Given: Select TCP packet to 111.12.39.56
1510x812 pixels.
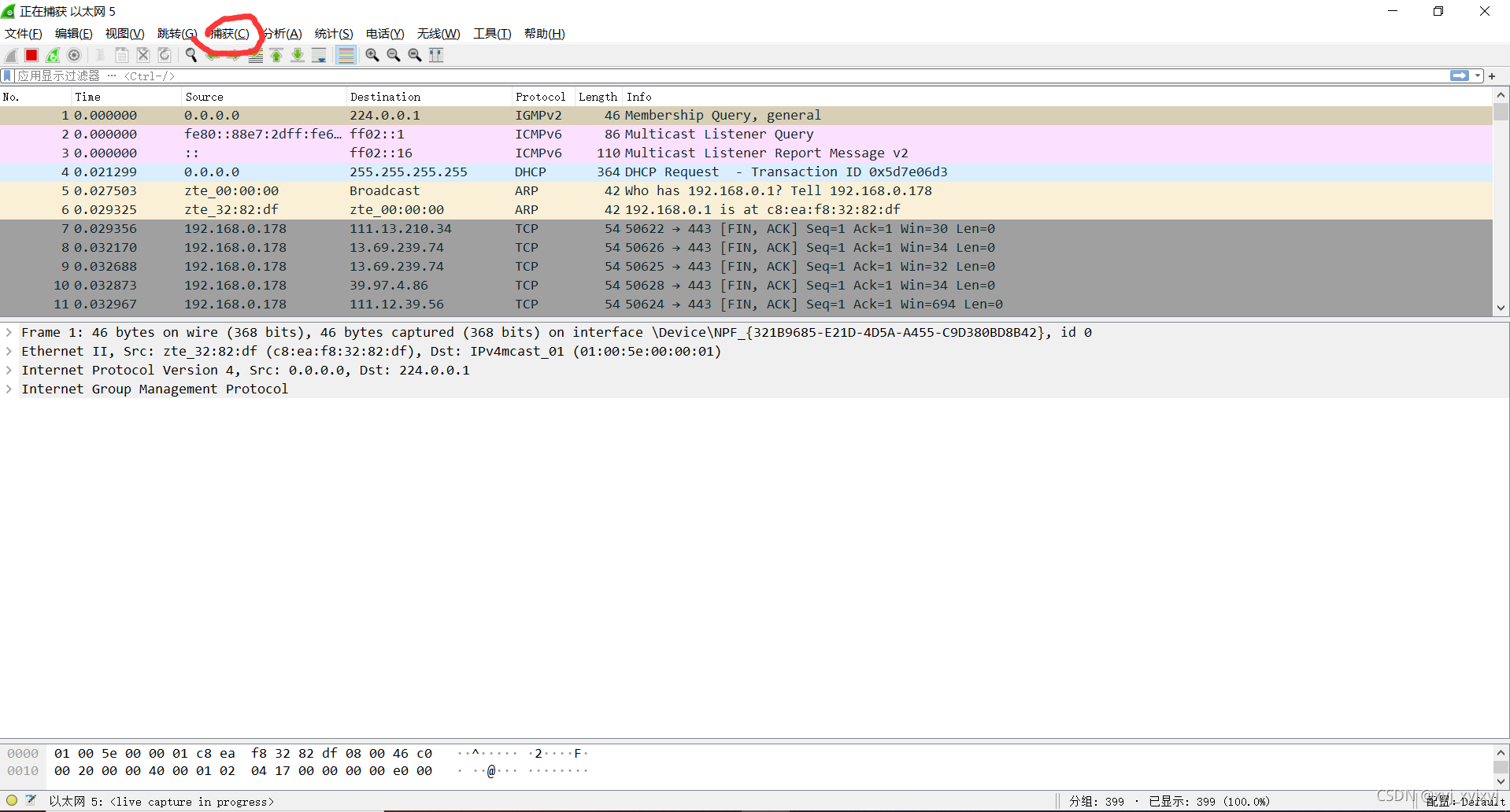Looking at the screenshot, I should (x=746, y=304).
